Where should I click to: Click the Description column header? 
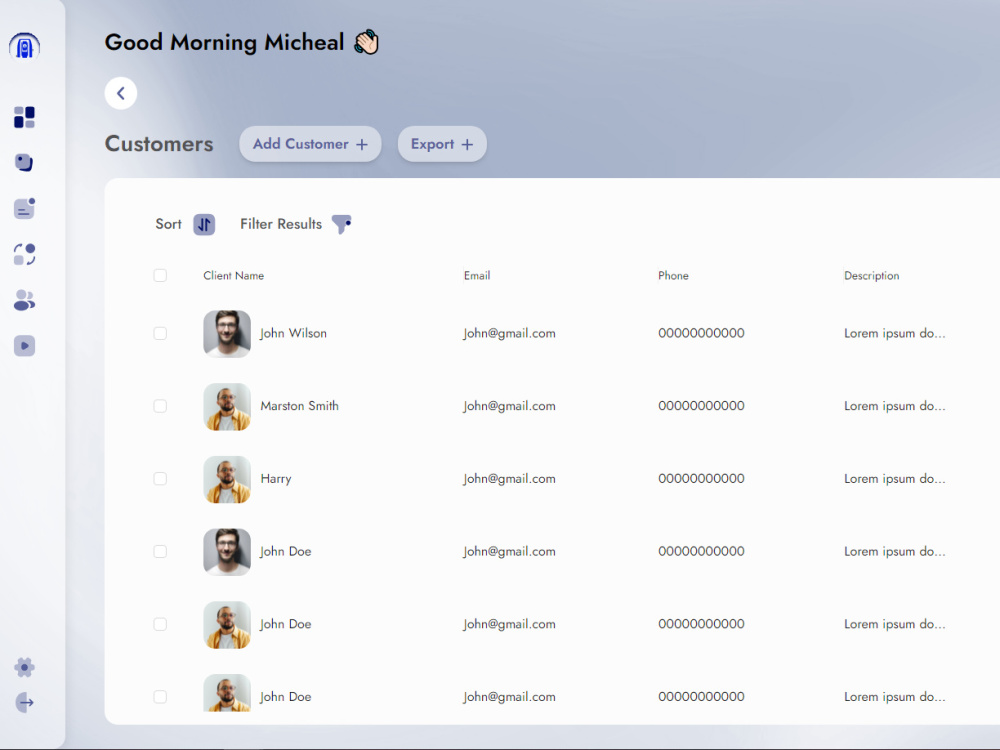coord(872,276)
